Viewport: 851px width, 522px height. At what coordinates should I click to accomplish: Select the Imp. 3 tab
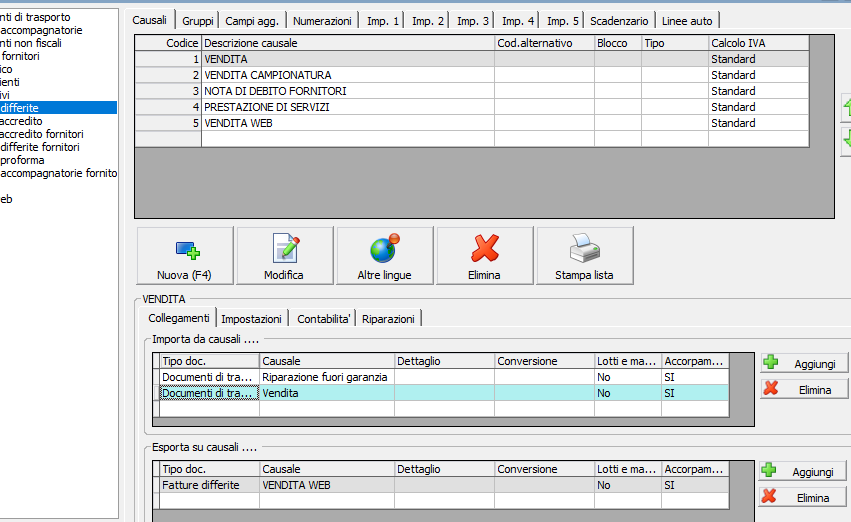pos(473,21)
